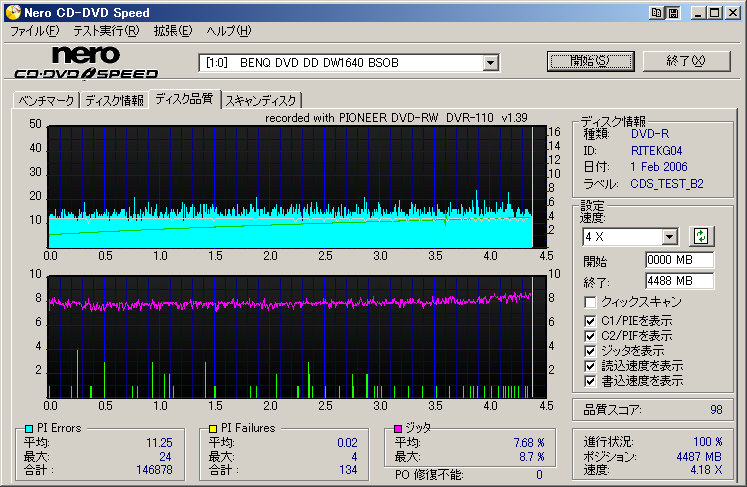This screenshot has height=487, width=747.
Task: Click the ポジション value 4487 MB
Action: coord(699,457)
